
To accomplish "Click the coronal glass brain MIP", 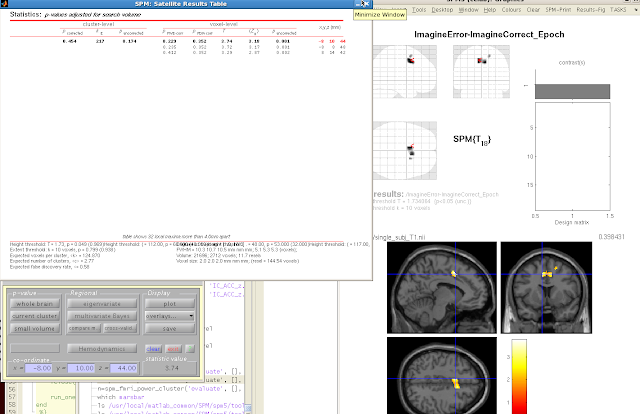I will pyautogui.click(x=481, y=71).
